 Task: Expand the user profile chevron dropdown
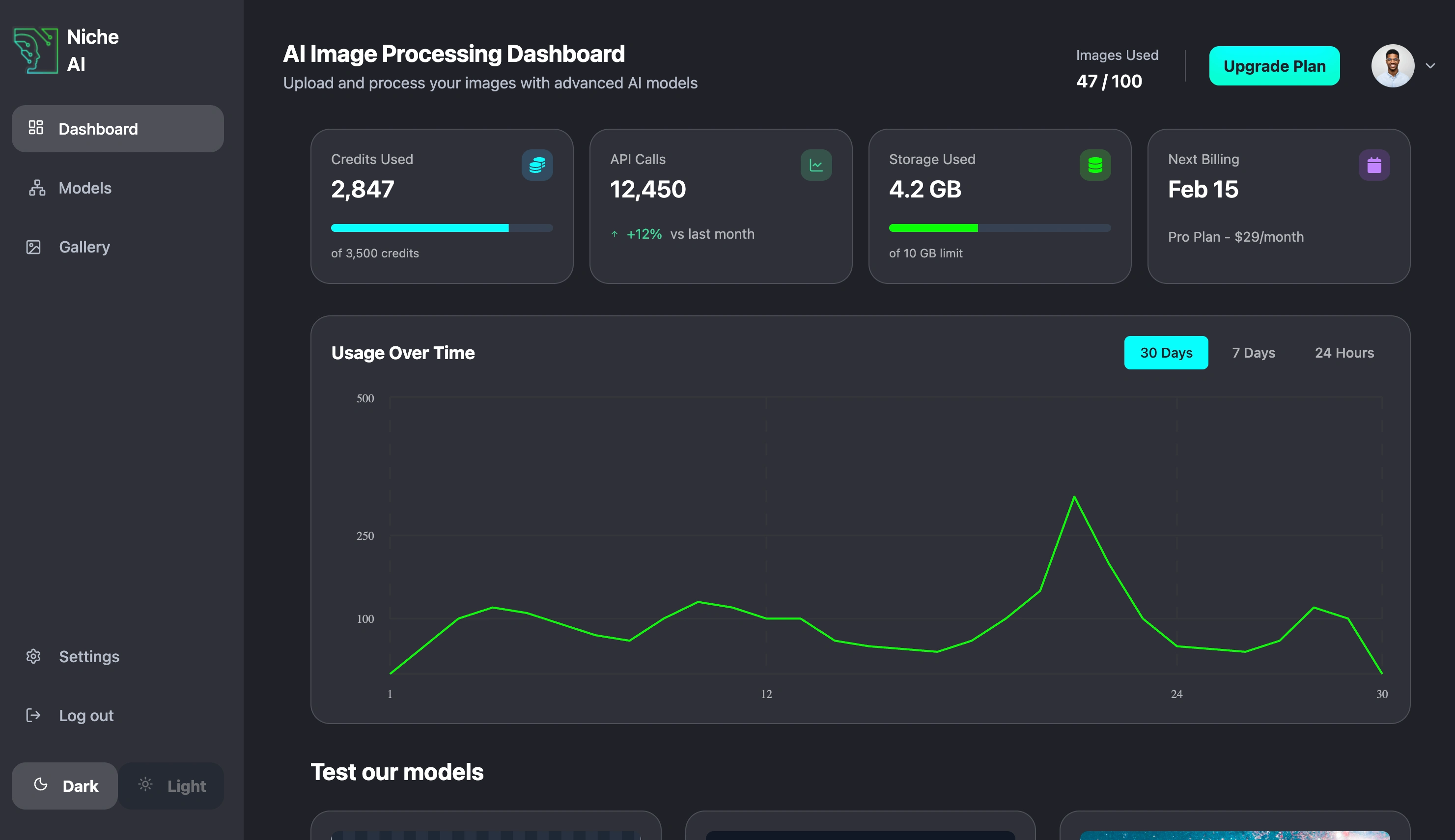pyautogui.click(x=1430, y=66)
